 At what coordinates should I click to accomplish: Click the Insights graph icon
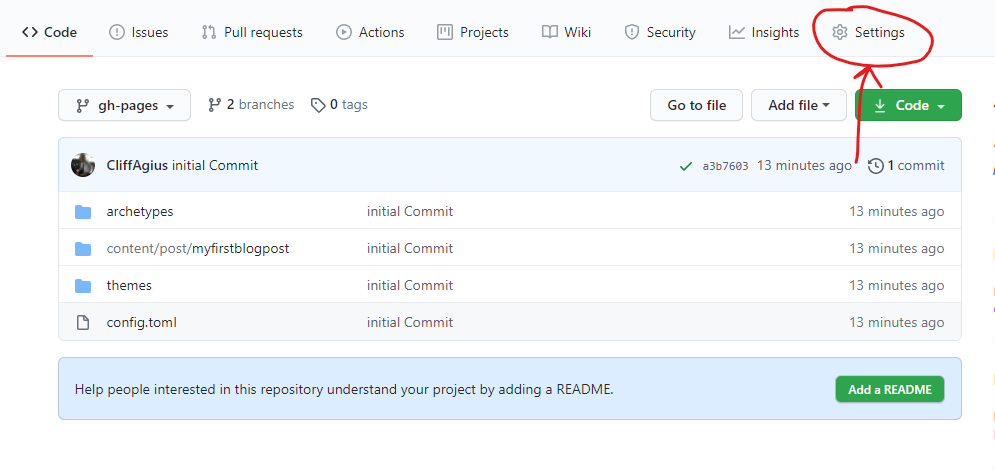click(737, 32)
